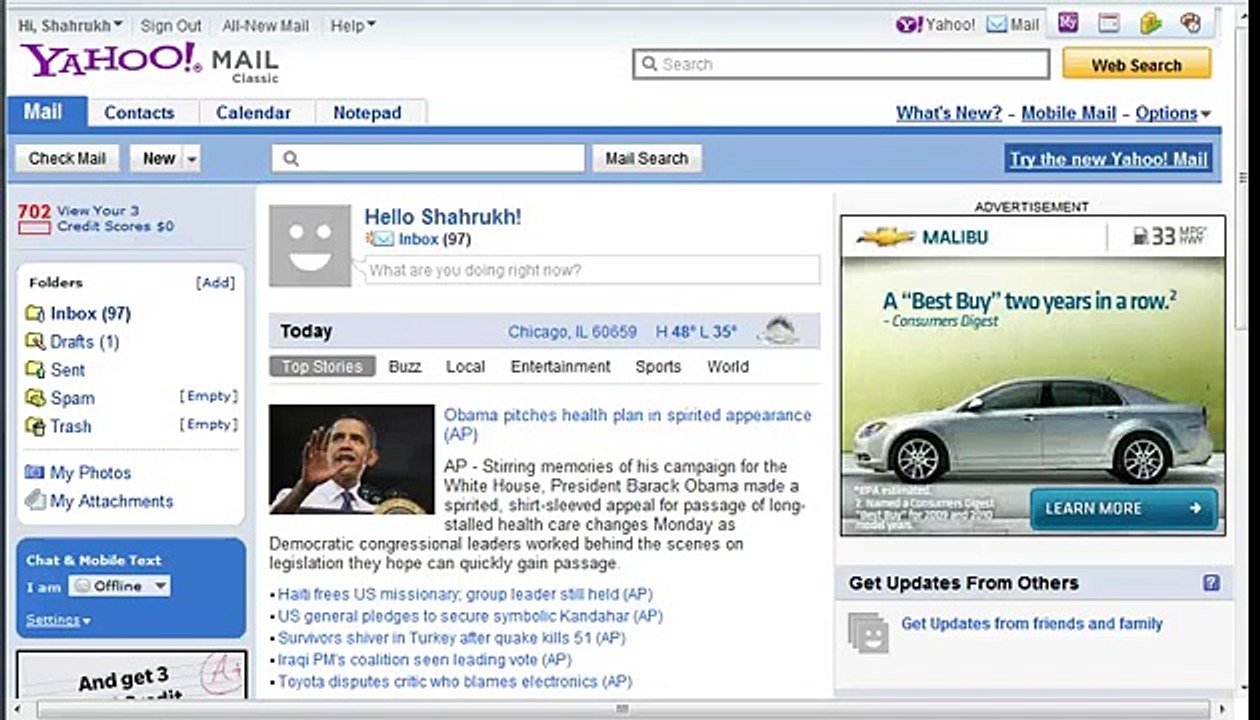
Task: Open Get Updates from friends and family
Action: [1032, 624]
